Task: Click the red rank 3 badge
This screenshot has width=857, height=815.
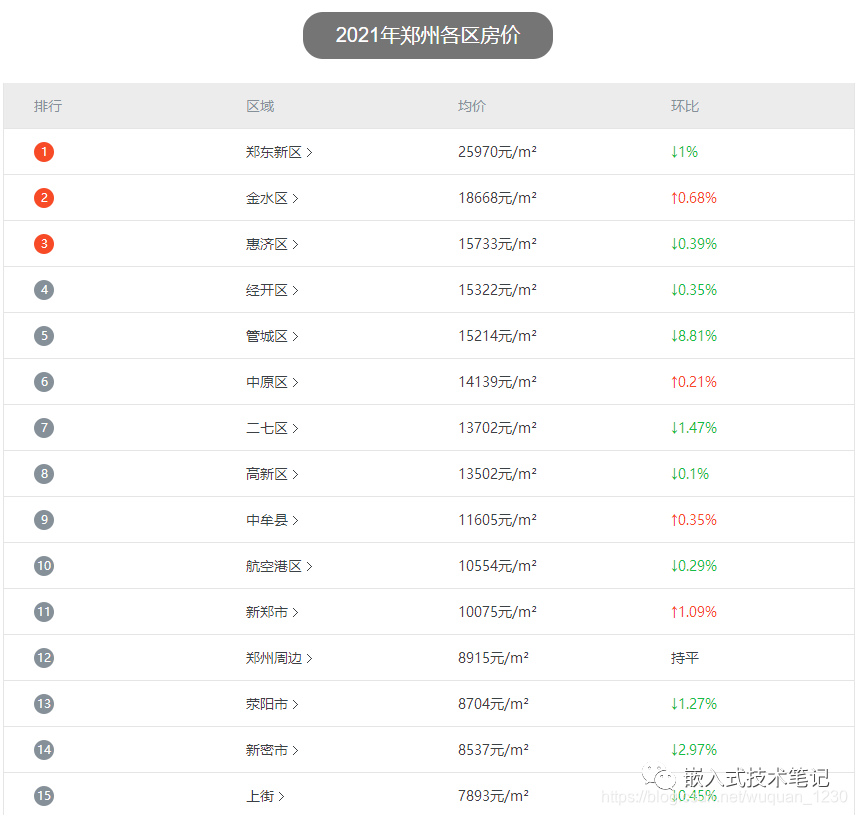Action: [x=44, y=244]
